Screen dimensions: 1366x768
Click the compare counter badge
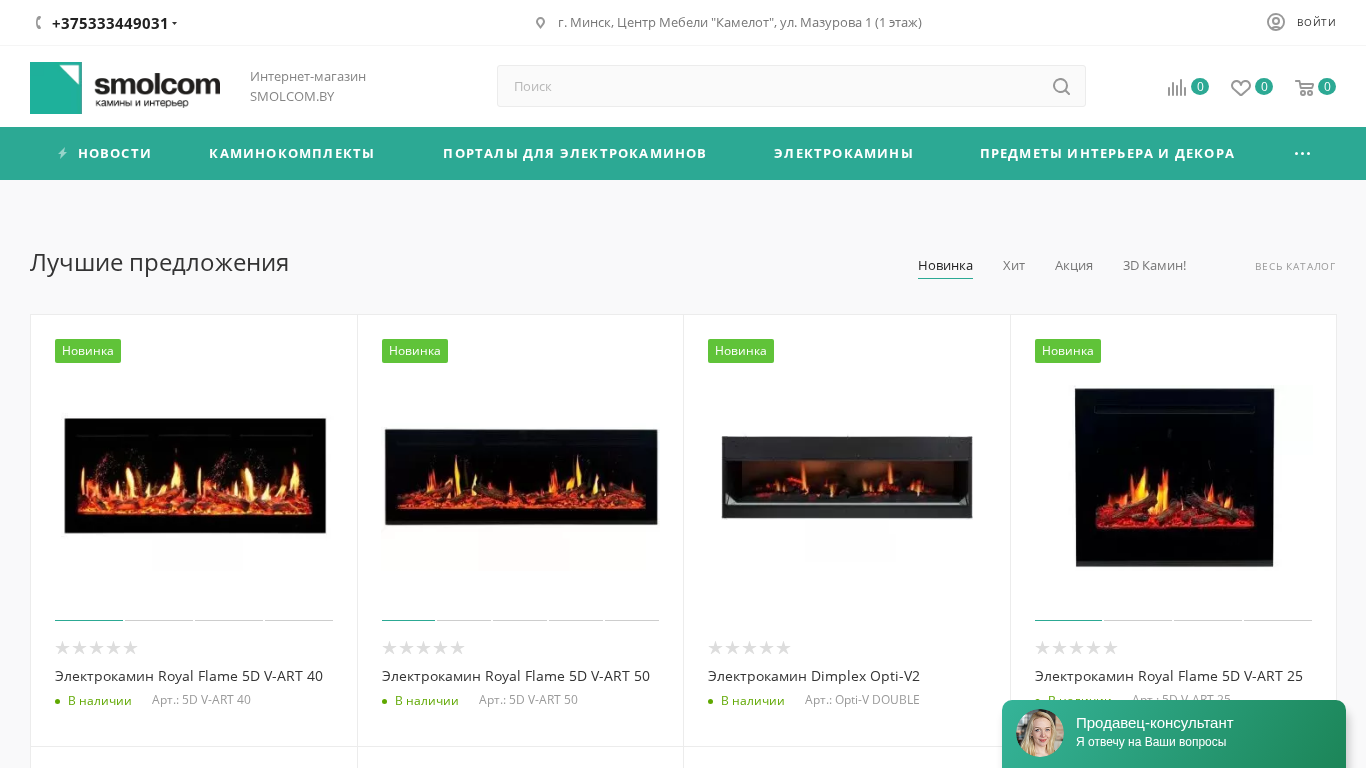(x=1200, y=87)
